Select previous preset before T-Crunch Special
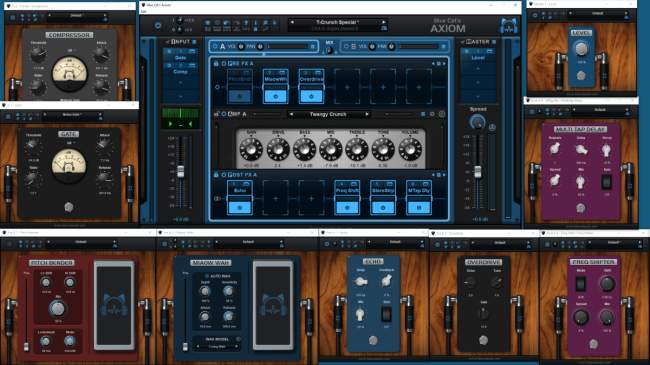Screen dimensions: 650x365 292,22
